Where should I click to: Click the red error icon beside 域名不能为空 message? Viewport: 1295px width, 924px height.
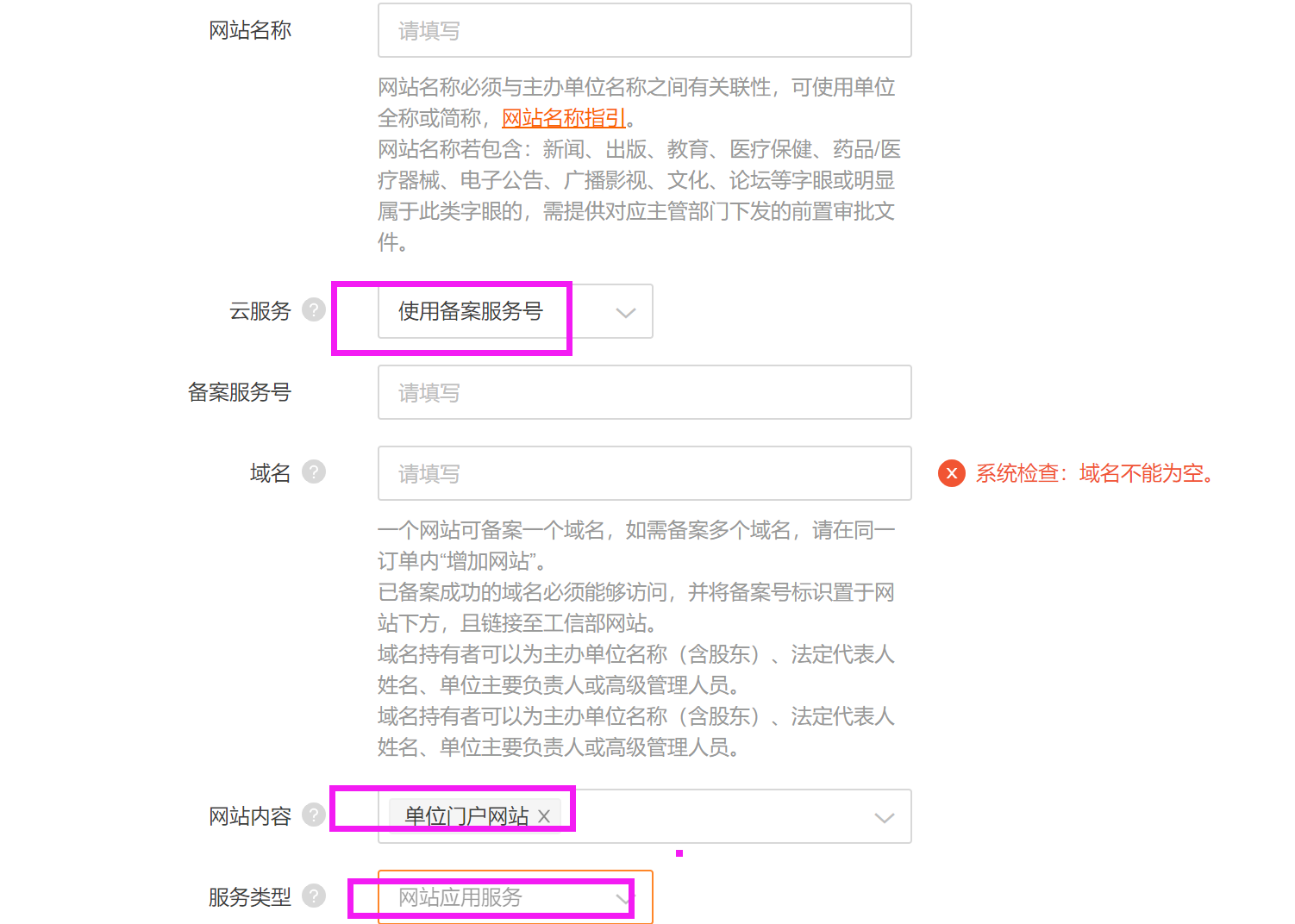click(951, 473)
